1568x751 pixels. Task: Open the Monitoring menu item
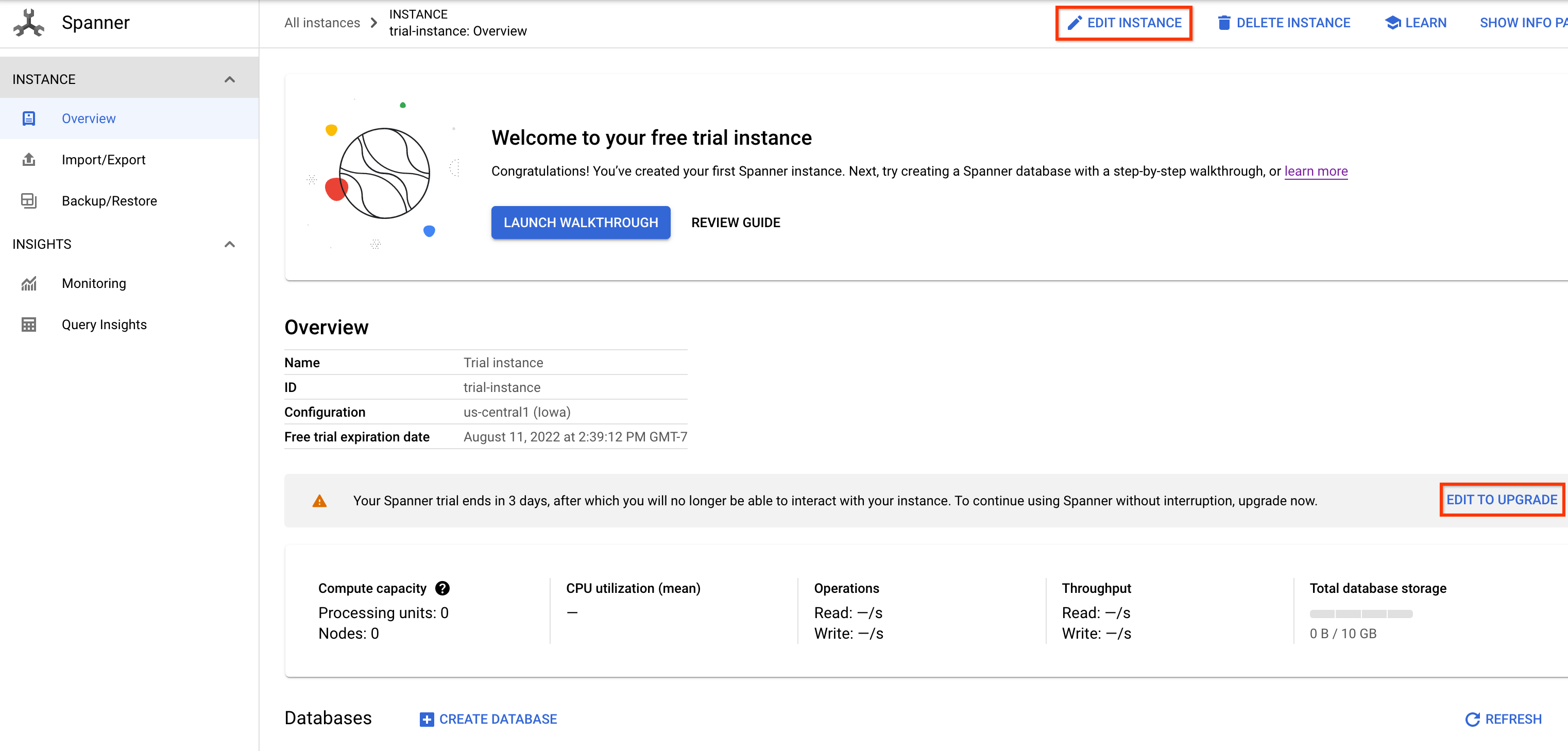[93, 283]
